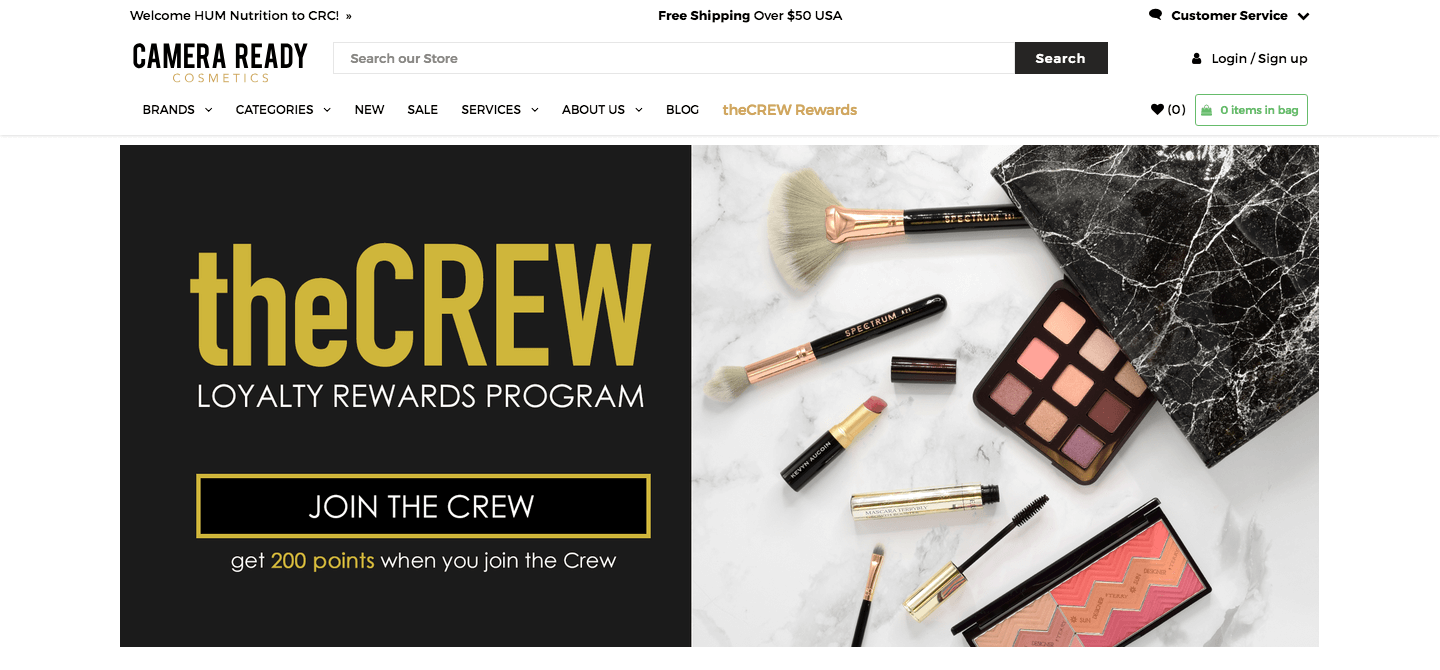The image size is (1440, 670).
Task: Click the makeup products banner image
Action: [x=1005, y=396]
